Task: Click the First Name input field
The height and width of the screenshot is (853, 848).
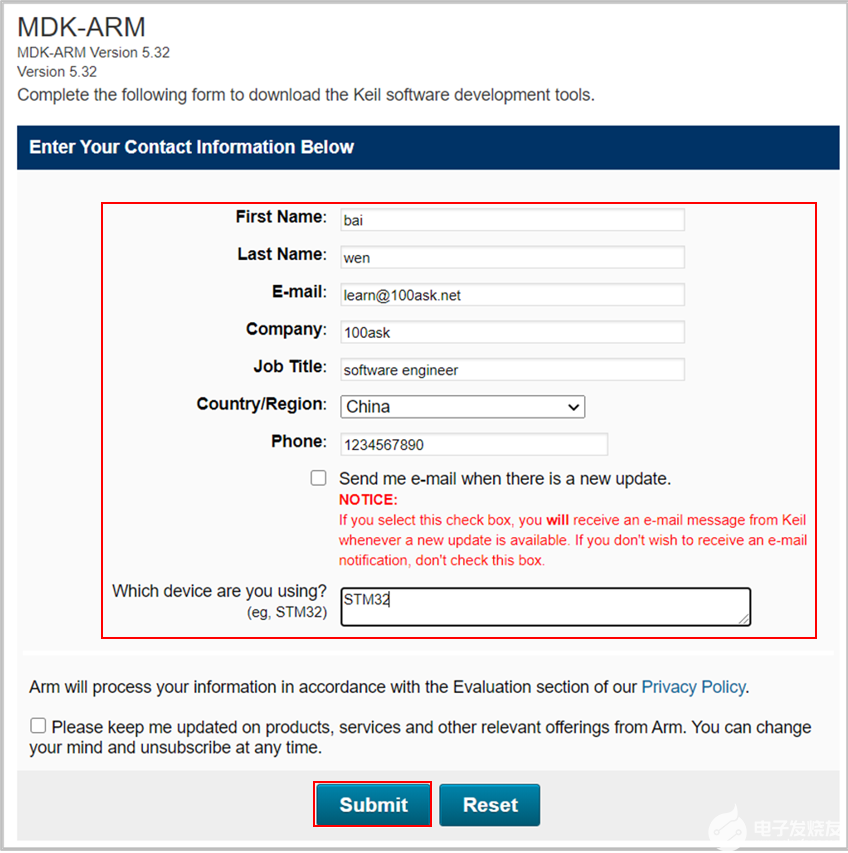Action: click(512, 220)
